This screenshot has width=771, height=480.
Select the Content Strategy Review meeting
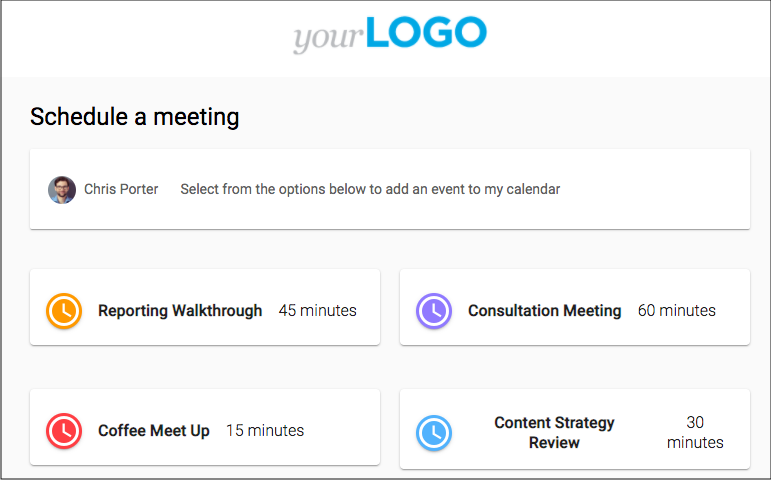pyautogui.click(x=554, y=432)
